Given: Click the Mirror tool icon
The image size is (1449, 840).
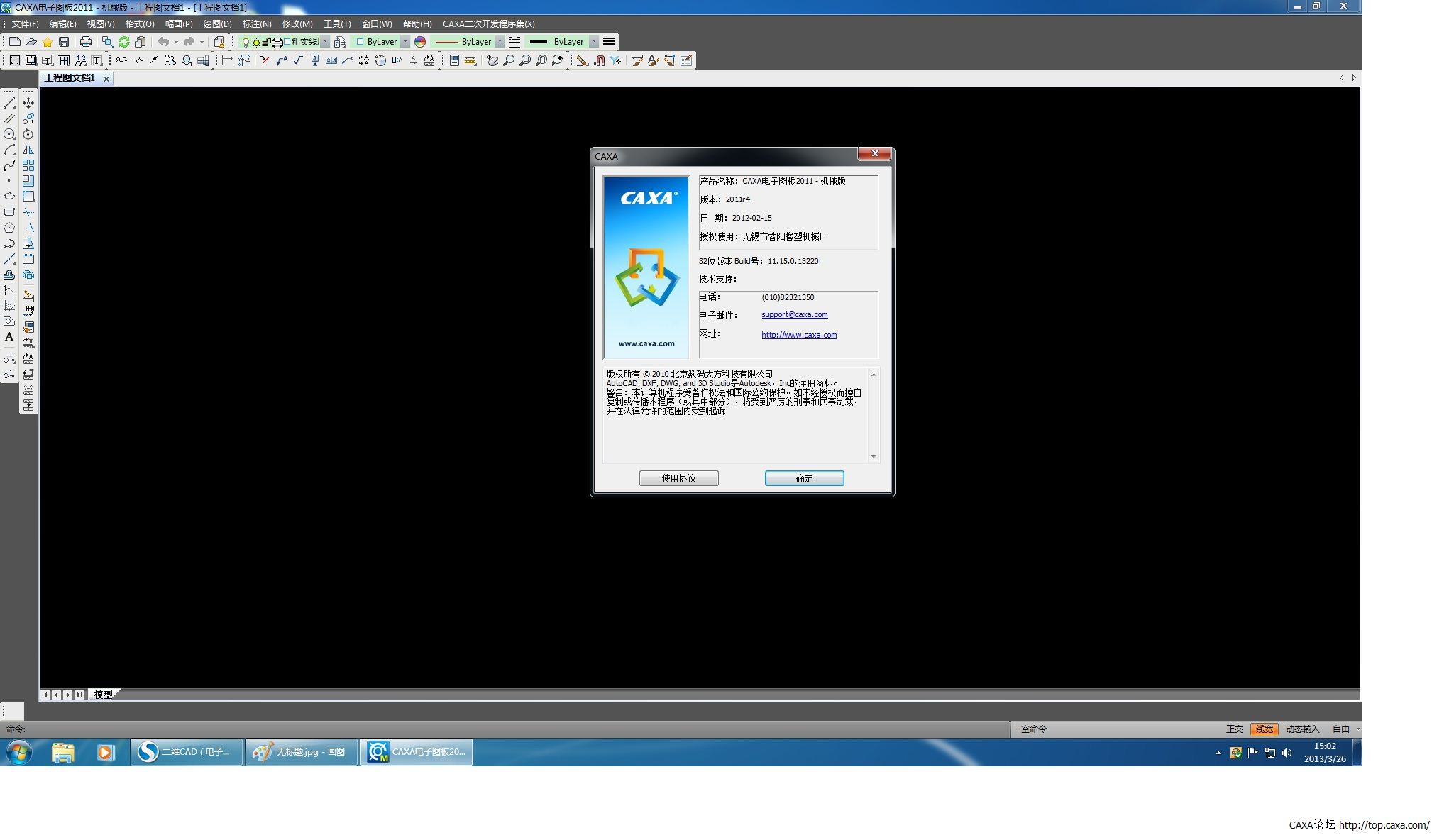Looking at the screenshot, I should coord(28,150).
